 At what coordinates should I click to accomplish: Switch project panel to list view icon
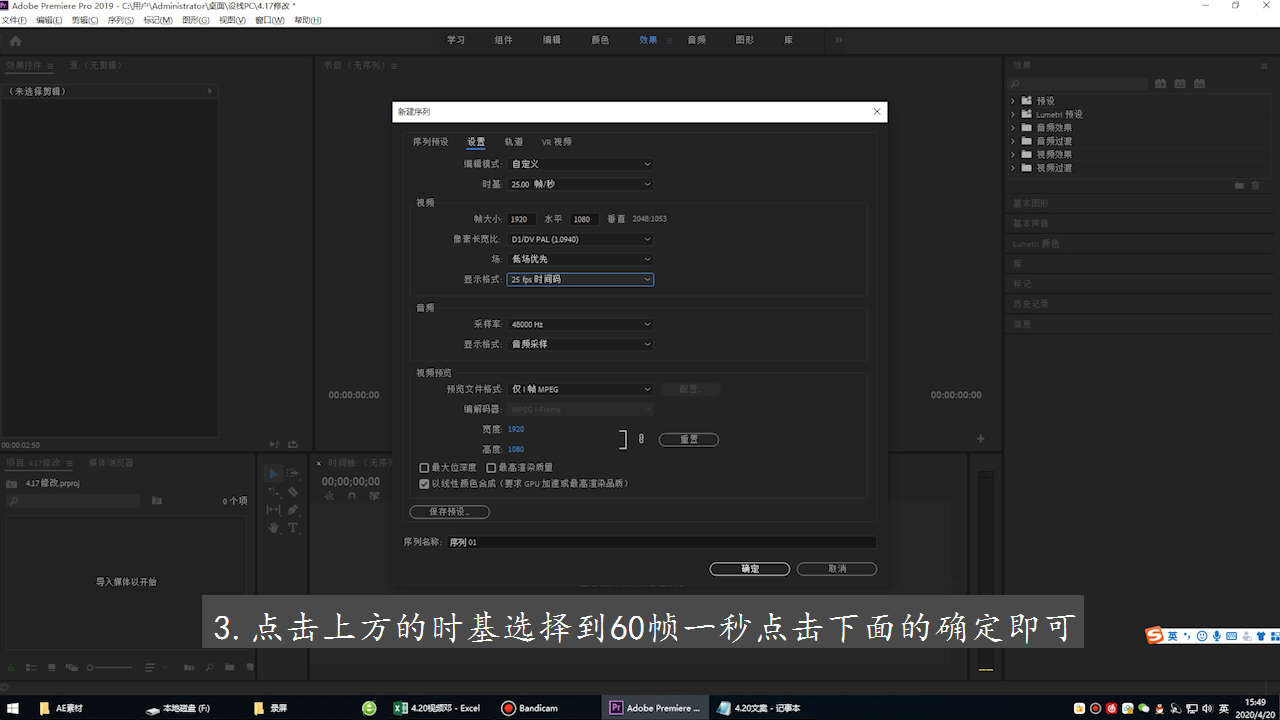click(31, 667)
